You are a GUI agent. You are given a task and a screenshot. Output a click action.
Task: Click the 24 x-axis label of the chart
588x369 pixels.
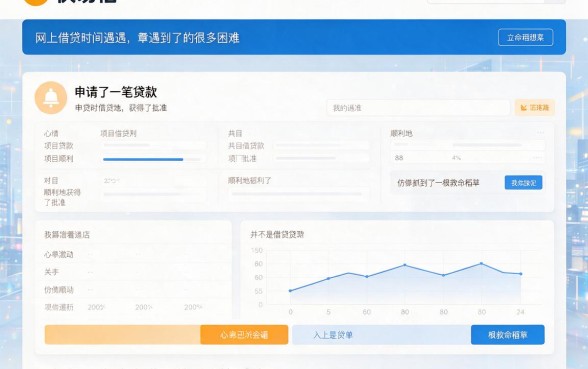pyautogui.click(x=520, y=312)
